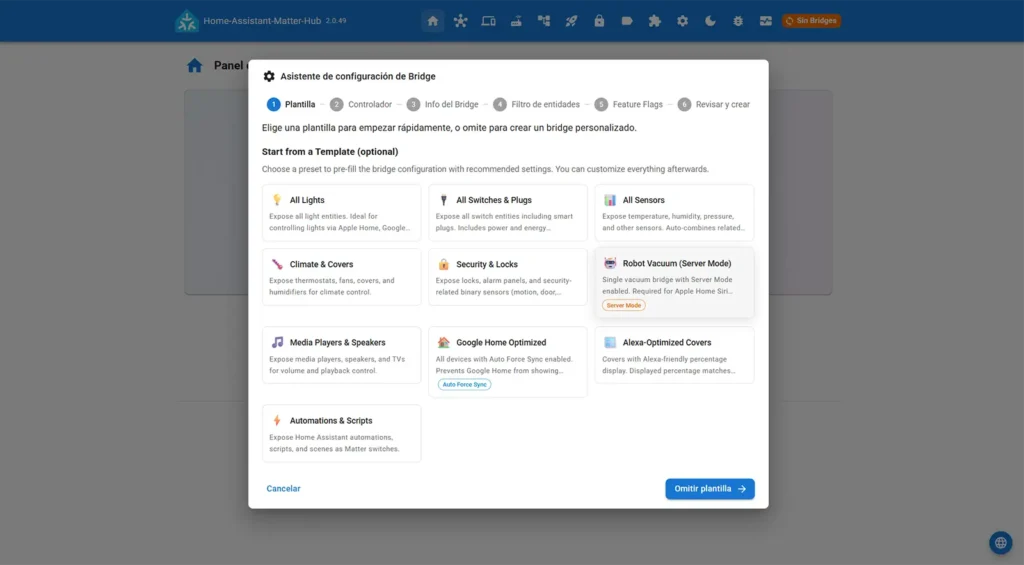Go to step 5 Feature Flags
Image resolution: width=1024 pixels, height=565 pixels.
pyautogui.click(x=629, y=105)
